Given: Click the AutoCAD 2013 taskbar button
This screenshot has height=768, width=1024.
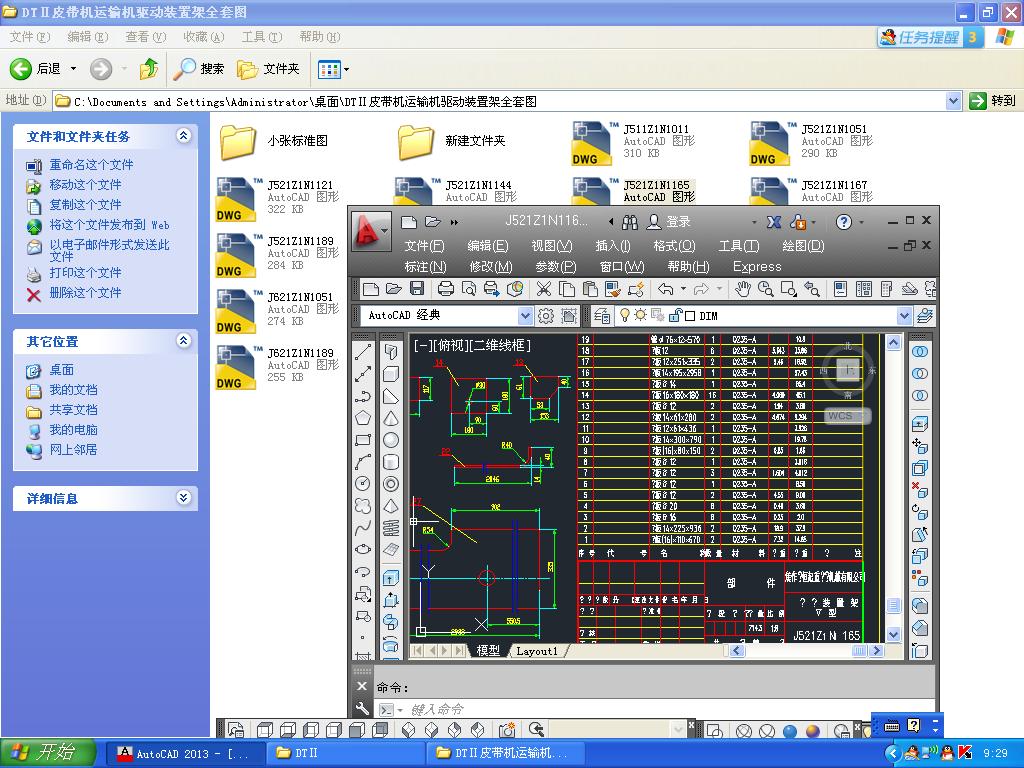Looking at the screenshot, I should [184, 754].
